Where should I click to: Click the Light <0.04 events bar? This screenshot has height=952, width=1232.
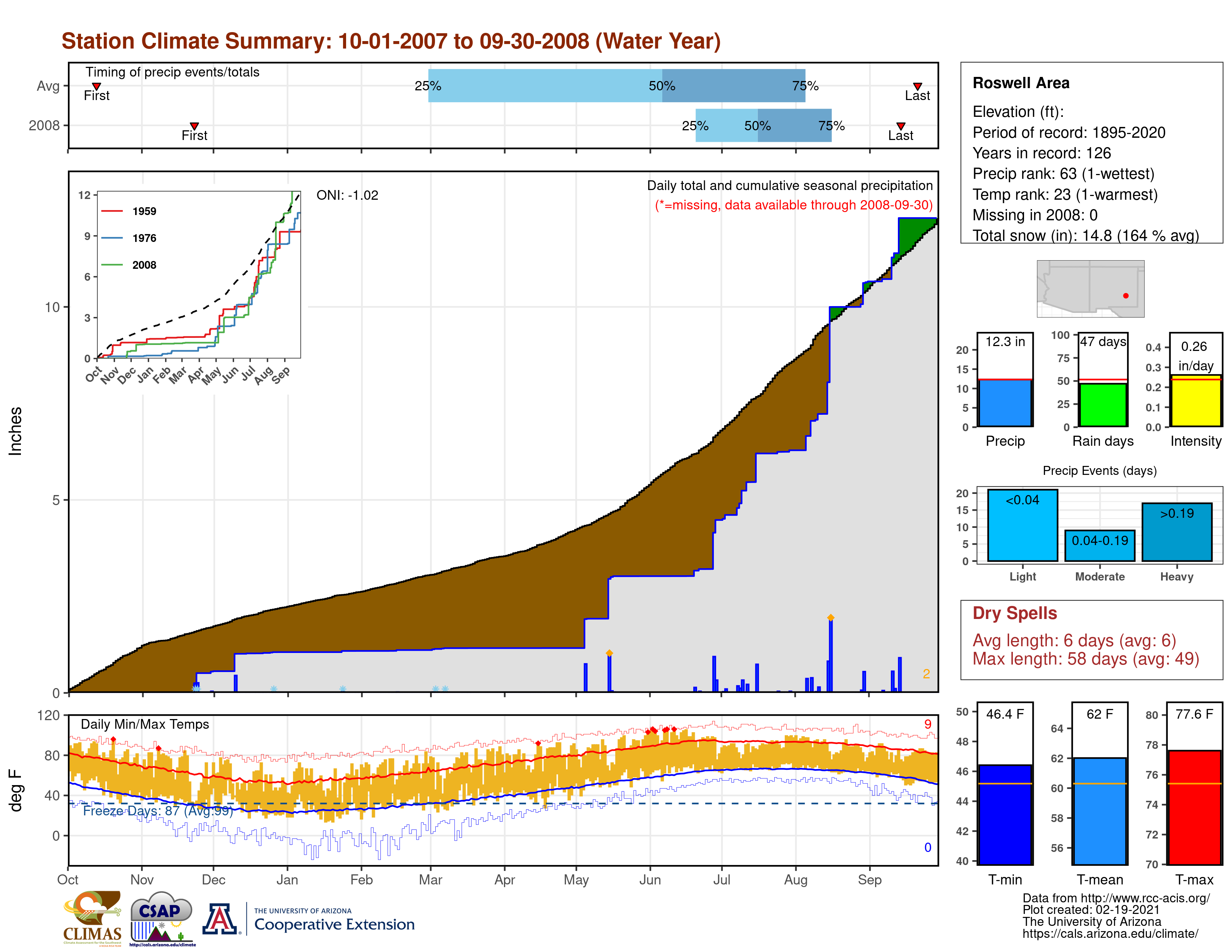click(x=1023, y=525)
